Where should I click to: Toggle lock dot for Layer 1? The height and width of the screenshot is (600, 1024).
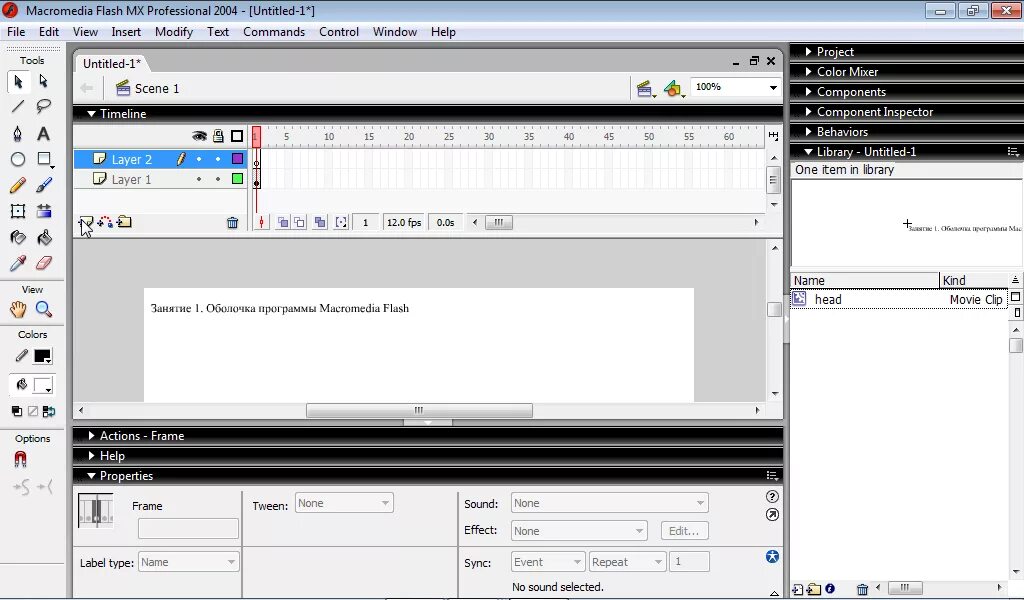point(218,180)
